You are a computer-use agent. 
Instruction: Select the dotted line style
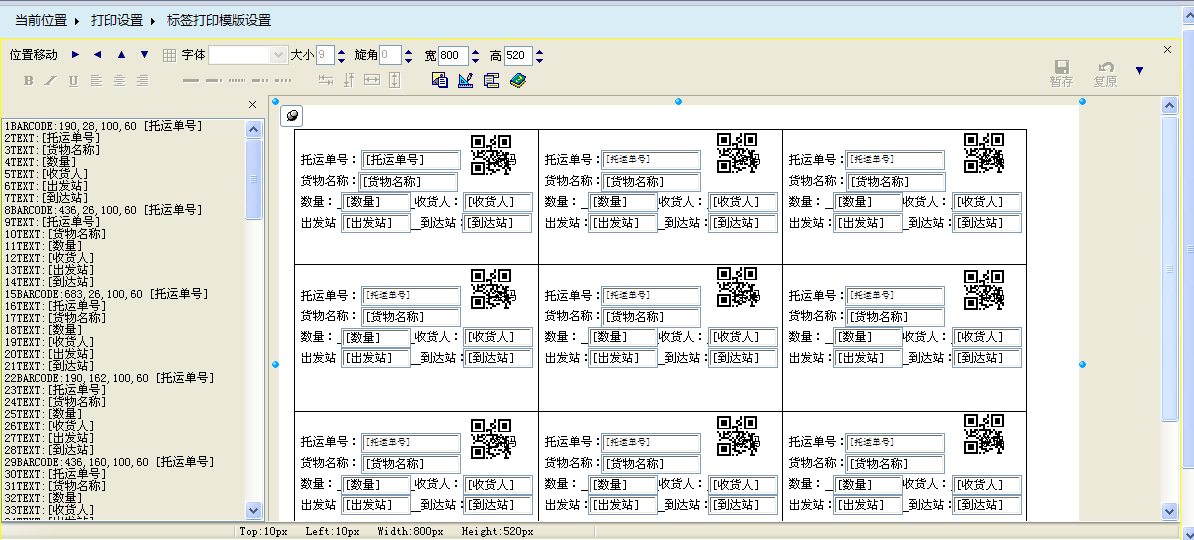click(x=237, y=80)
